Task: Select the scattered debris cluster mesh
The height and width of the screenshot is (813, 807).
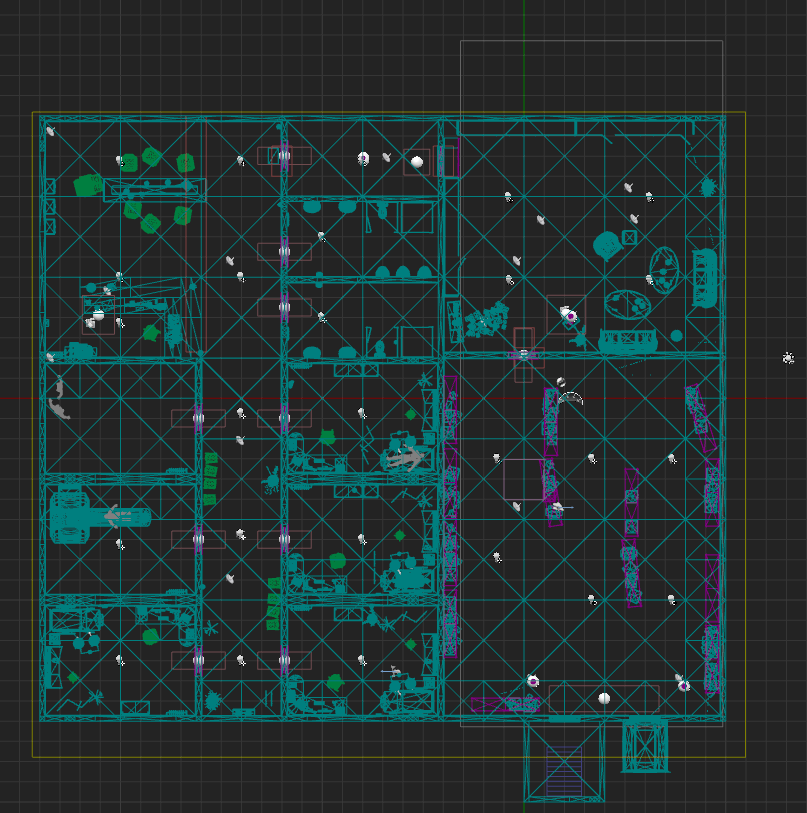Action: (486, 319)
